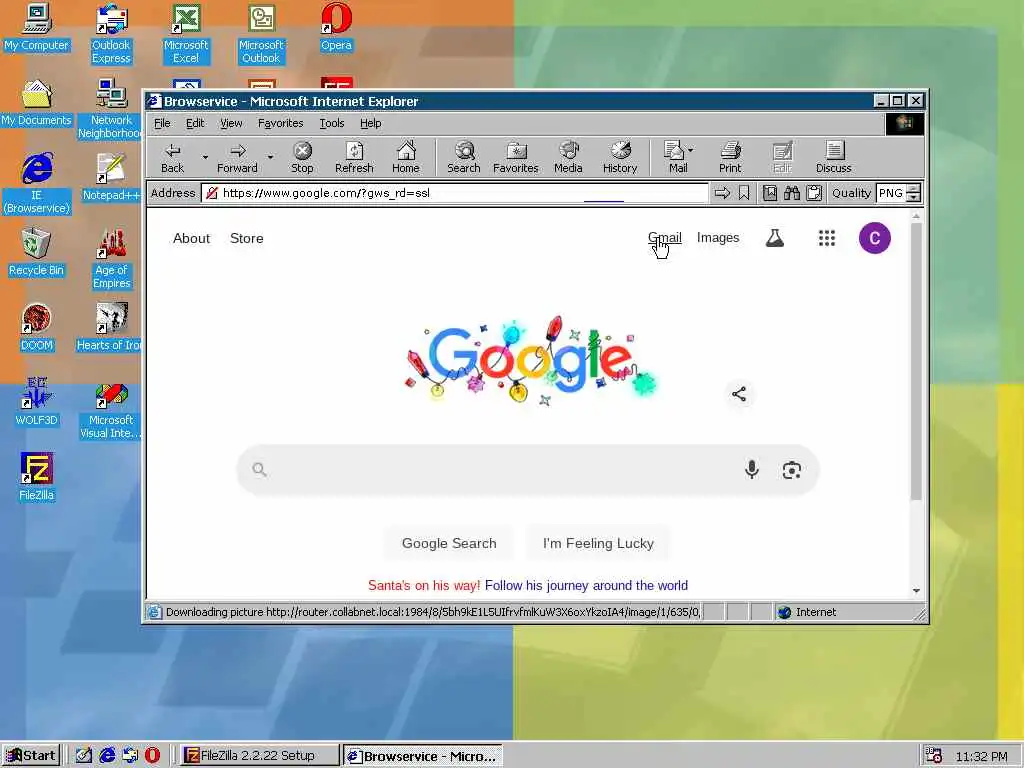Select the Opera desktop icon

(x=336, y=27)
